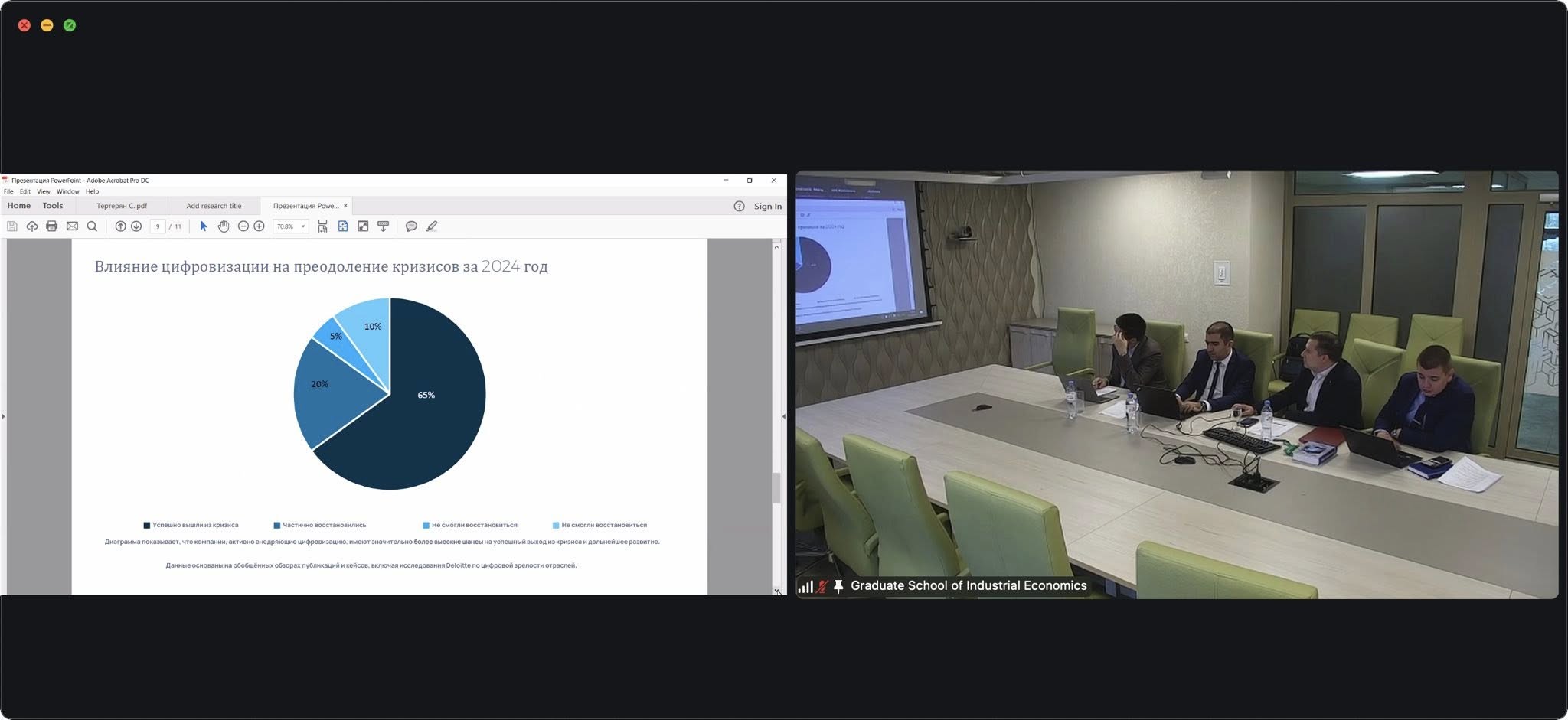1568x720 pixels.
Task: Toggle full screen mode icon
Action: (363, 226)
